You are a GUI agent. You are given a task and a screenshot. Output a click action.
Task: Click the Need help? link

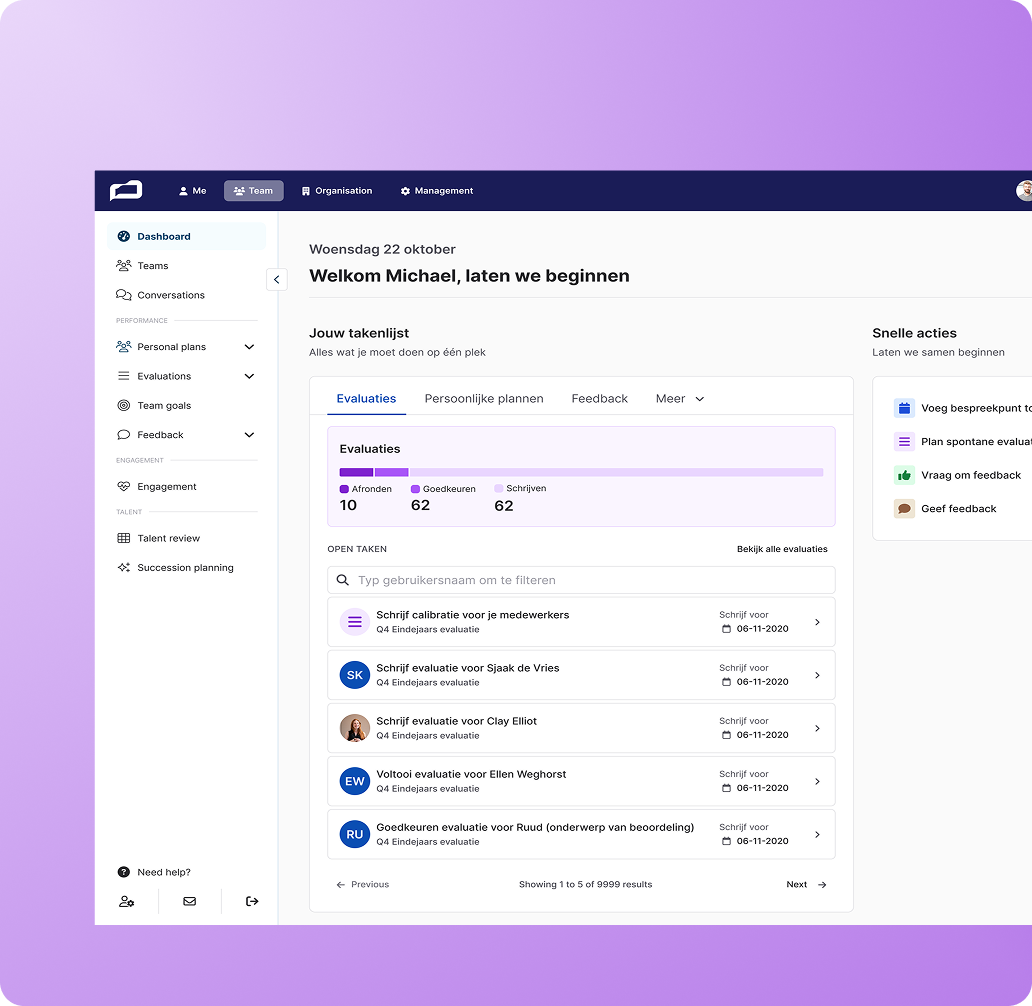click(x=164, y=872)
